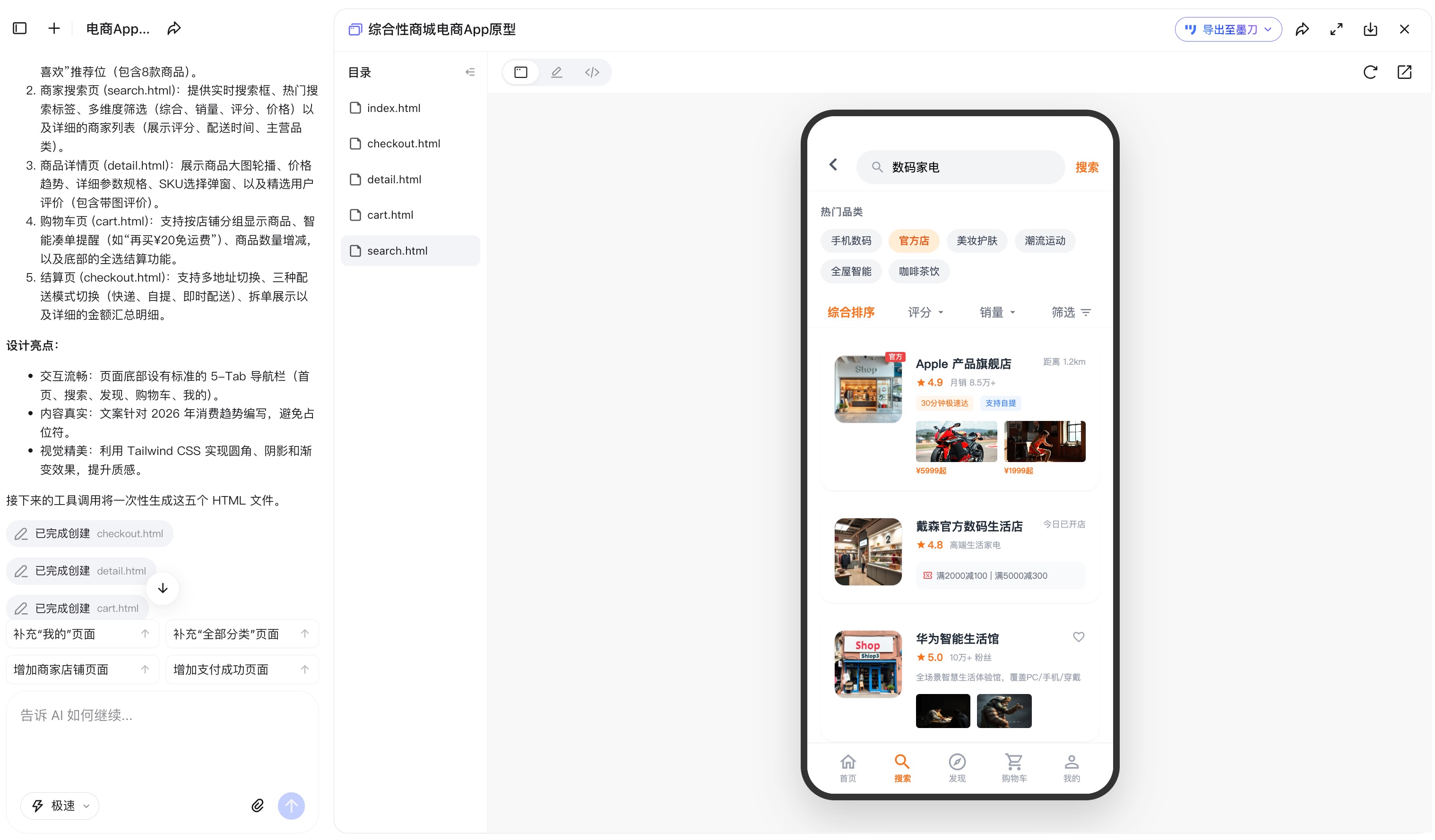The width and height of the screenshot is (1435, 840).
Task: Open Apple 产品旗舰店 shop thumbnail
Action: click(x=868, y=389)
